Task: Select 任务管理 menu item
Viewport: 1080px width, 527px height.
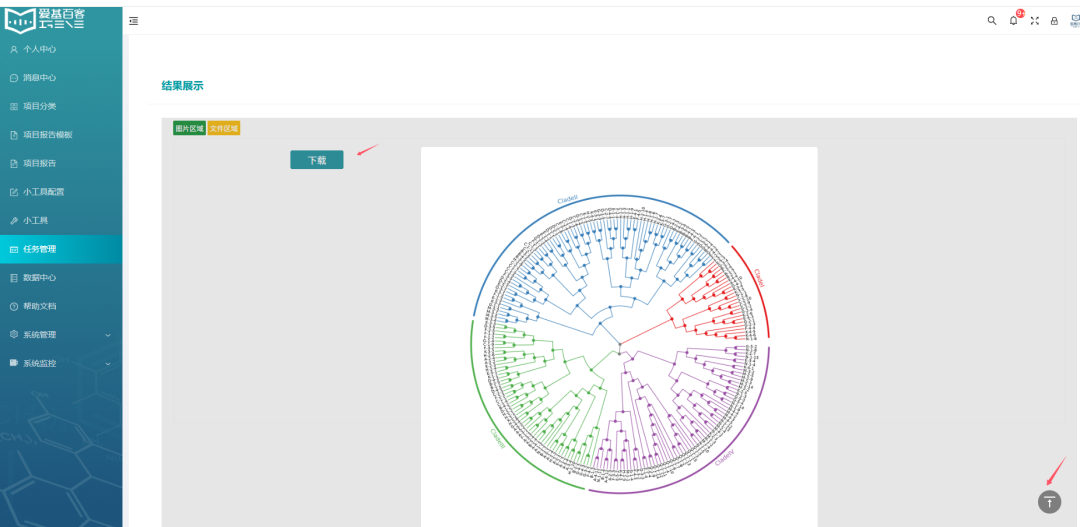Action: [61, 249]
